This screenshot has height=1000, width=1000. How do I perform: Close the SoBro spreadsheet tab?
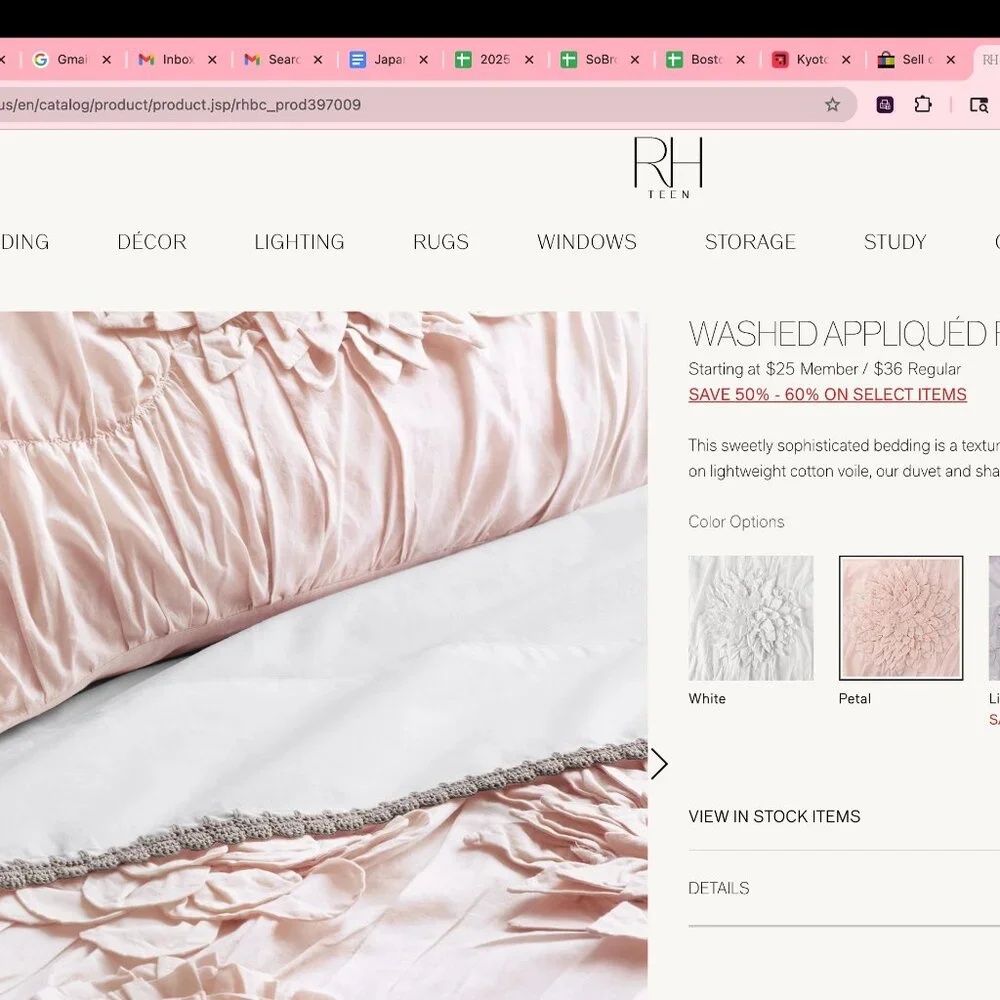point(635,59)
